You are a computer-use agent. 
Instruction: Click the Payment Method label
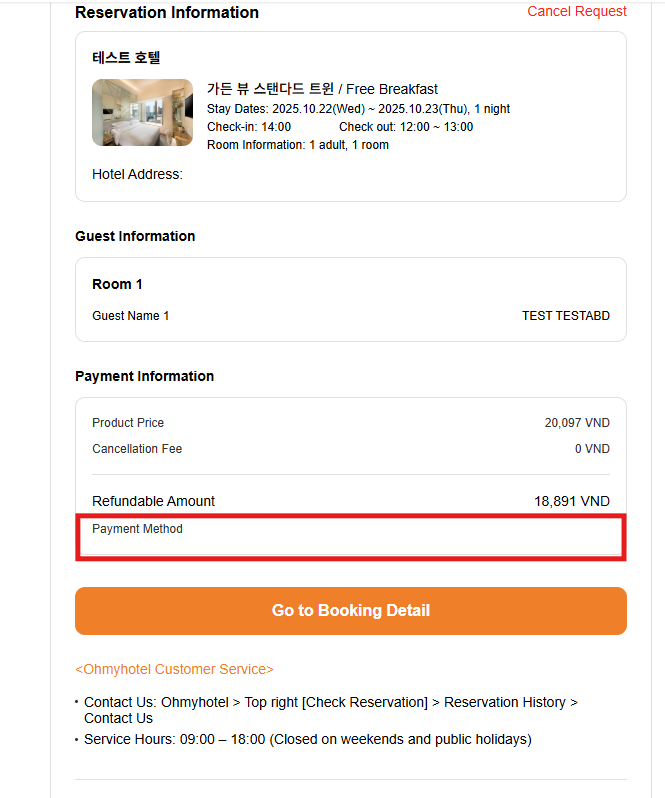tap(137, 529)
